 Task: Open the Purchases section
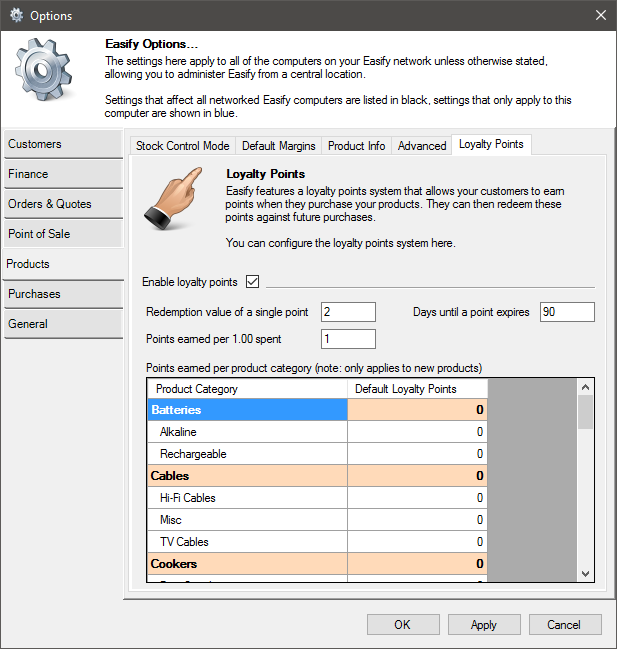click(63, 294)
